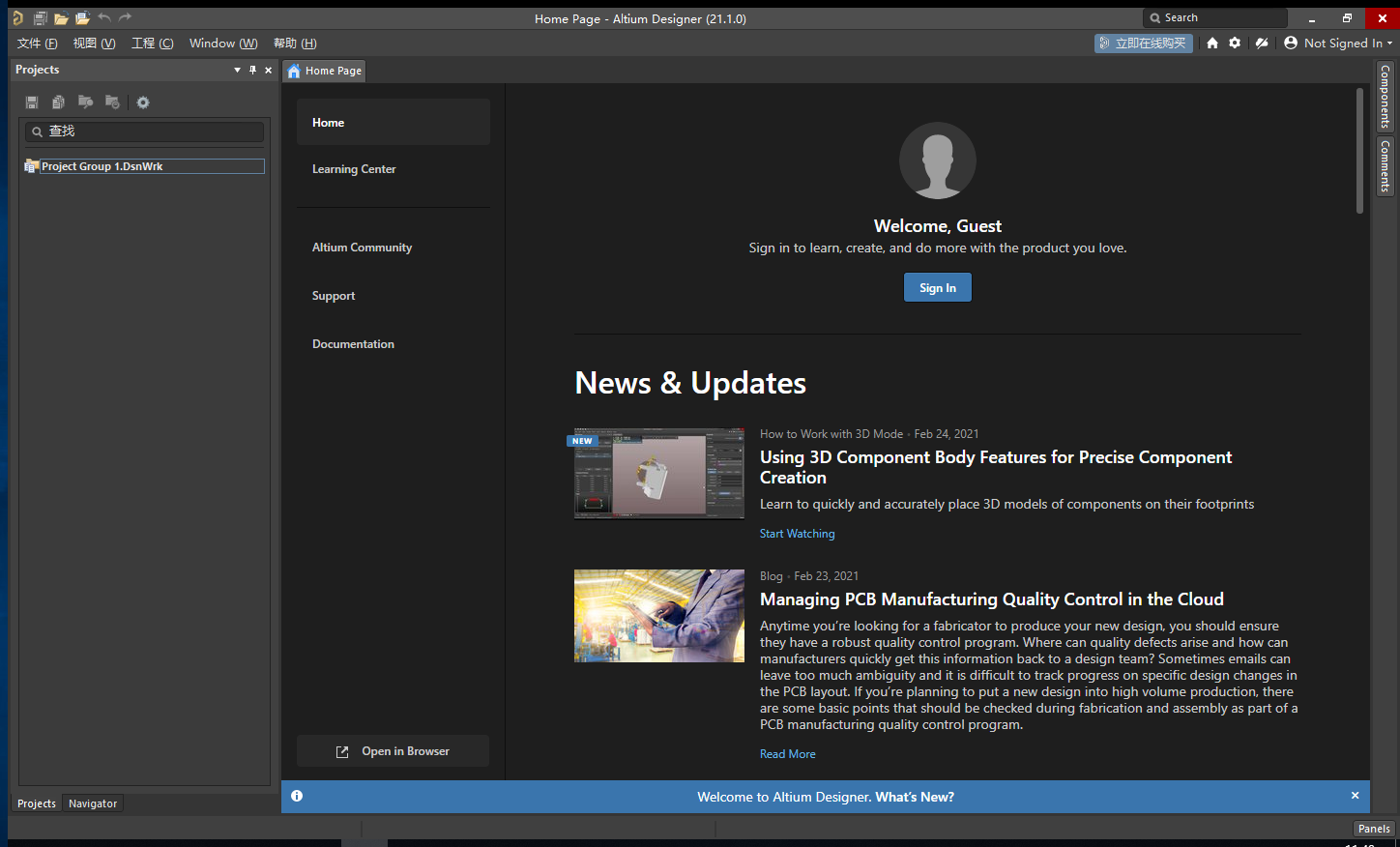Click the user account avatar icon

point(1291,43)
